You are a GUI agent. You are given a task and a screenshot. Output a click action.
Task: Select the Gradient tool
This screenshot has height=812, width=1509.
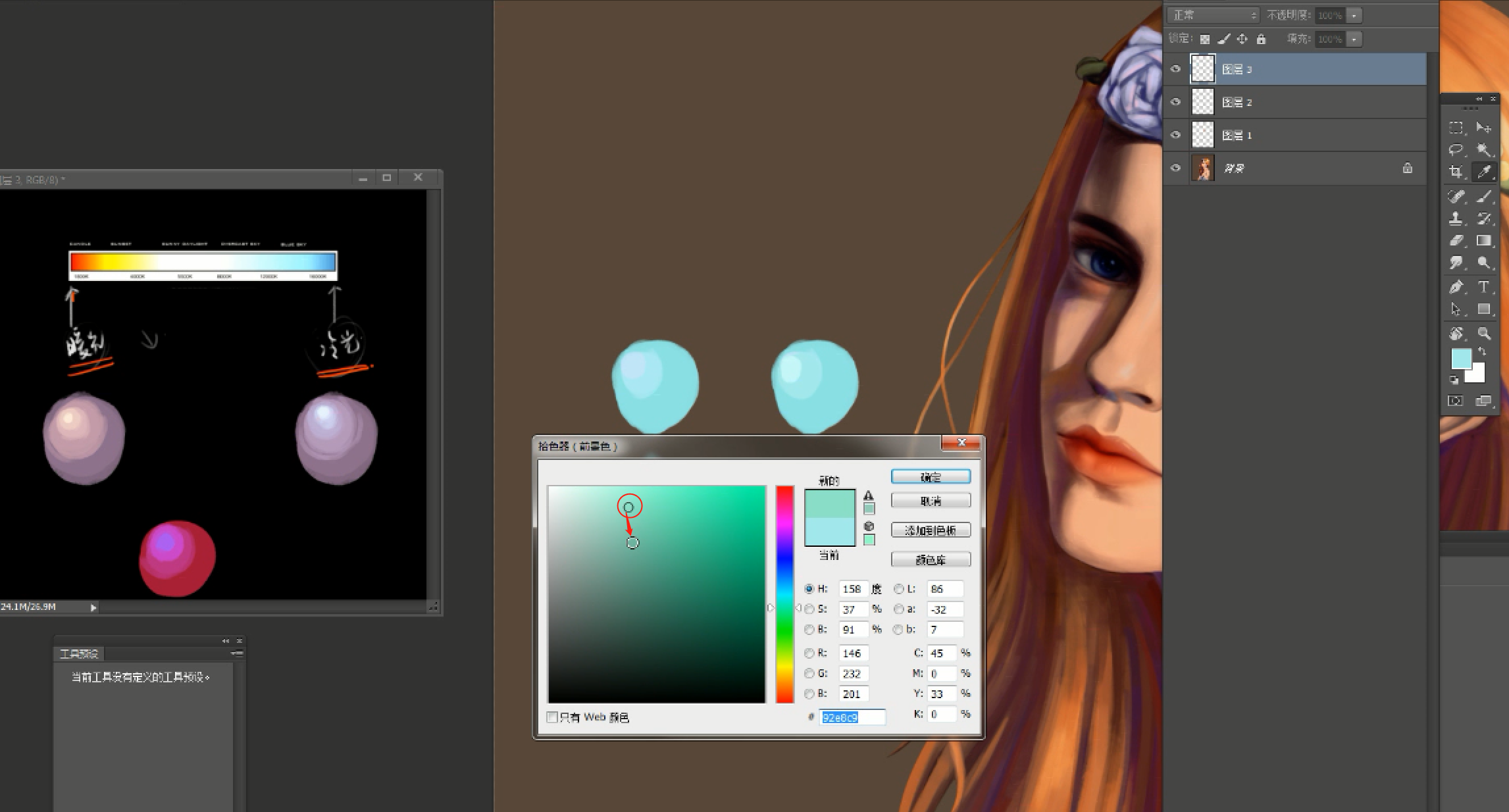pos(1483,241)
